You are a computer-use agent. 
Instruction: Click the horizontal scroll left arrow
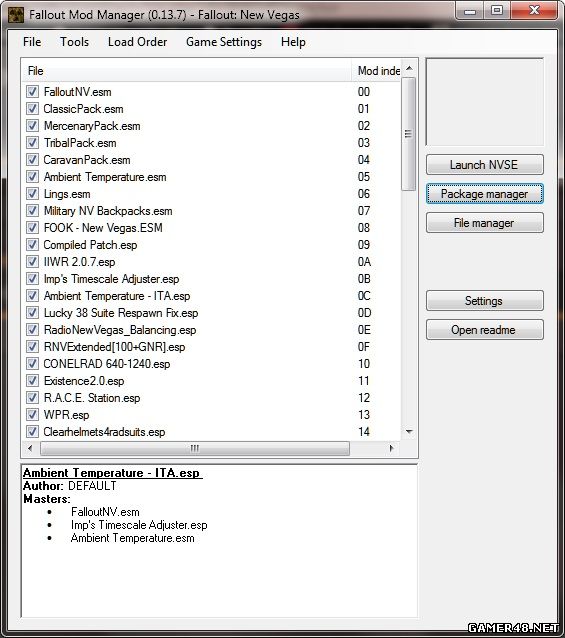click(x=30, y=448)
